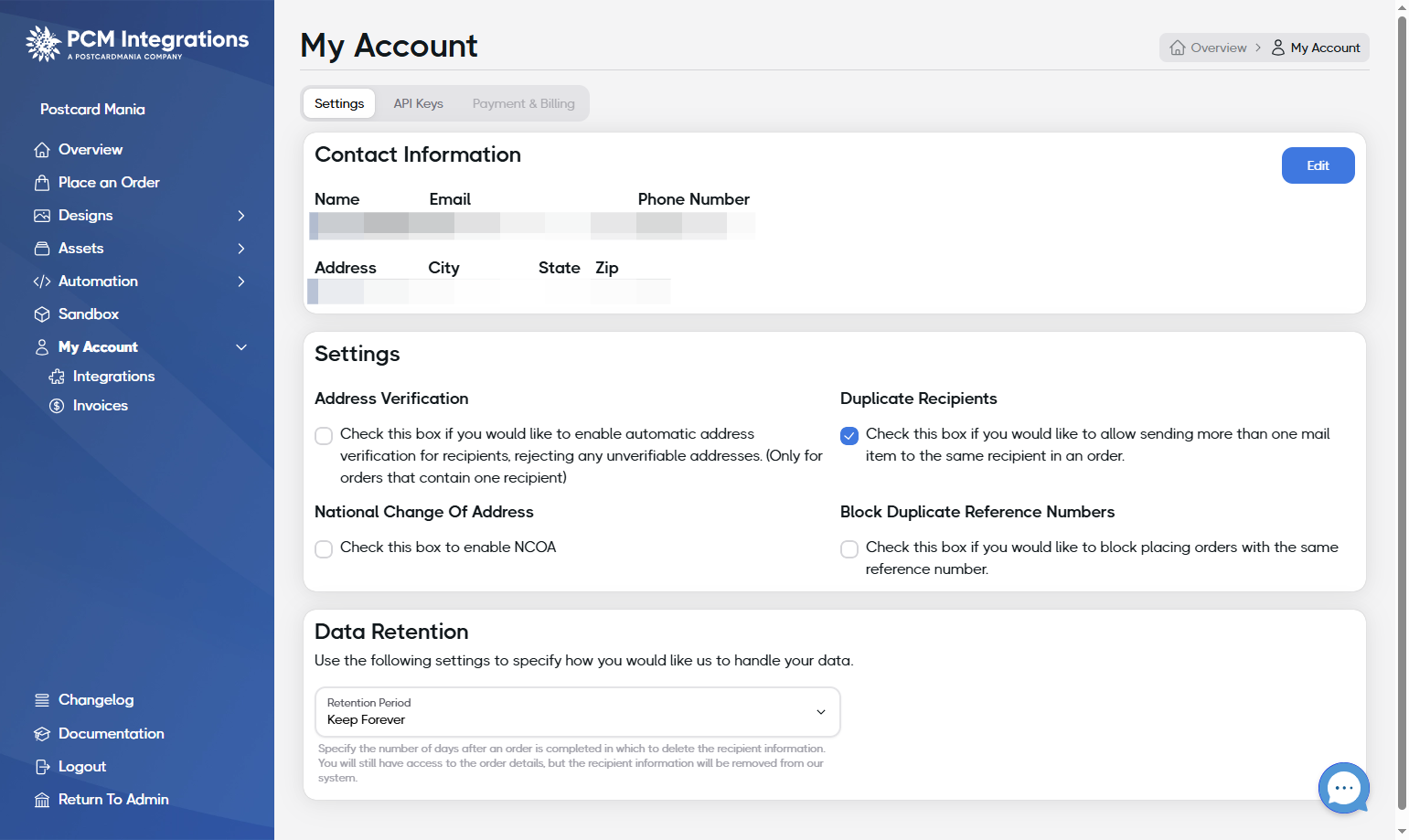Click the Automation code brackets icon
This screenshot has height=840, width=1409.
[42, 282]
